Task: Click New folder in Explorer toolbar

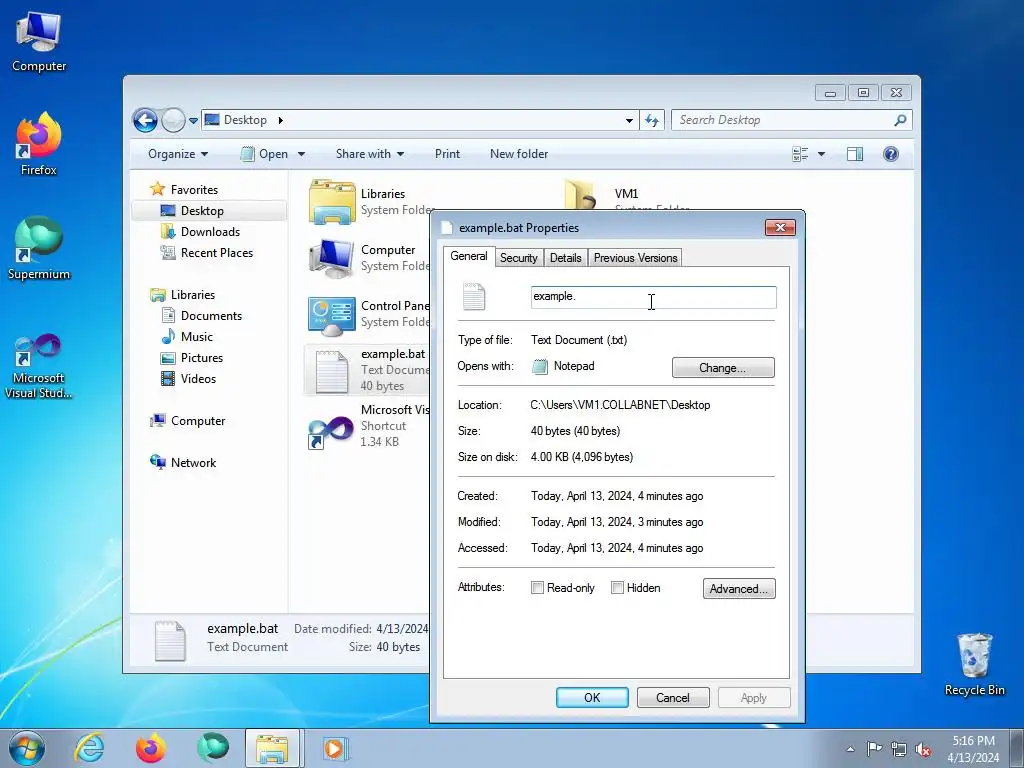Action: 519,154
